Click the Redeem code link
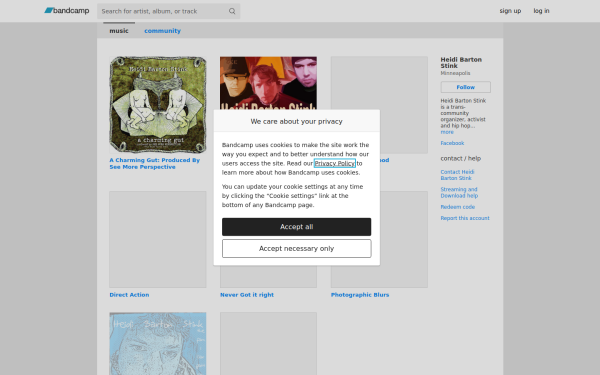The height and width of the screenshot is (375, 600). (x=458, y=207)
